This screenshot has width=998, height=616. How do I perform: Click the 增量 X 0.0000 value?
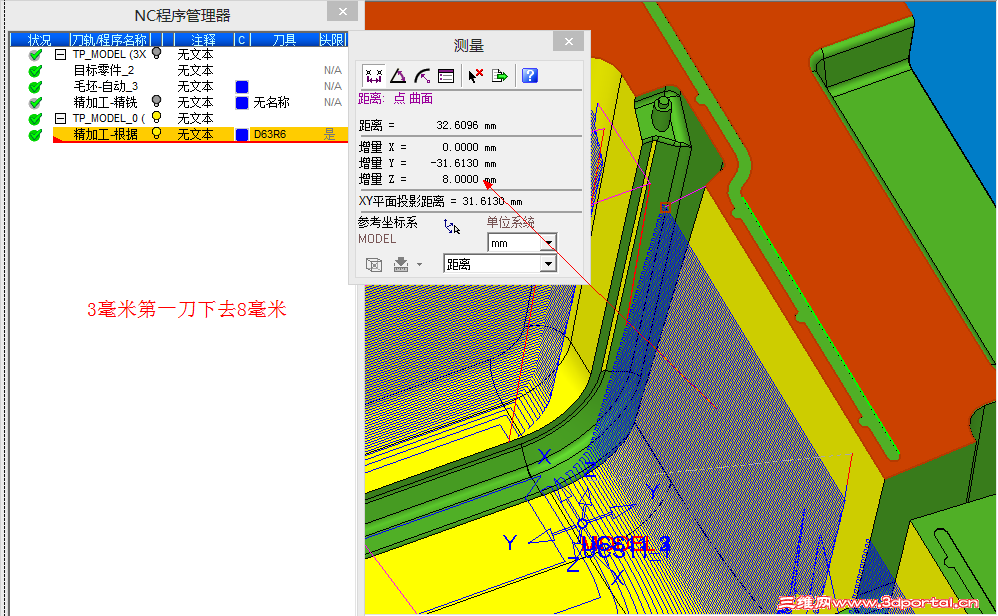460,147
